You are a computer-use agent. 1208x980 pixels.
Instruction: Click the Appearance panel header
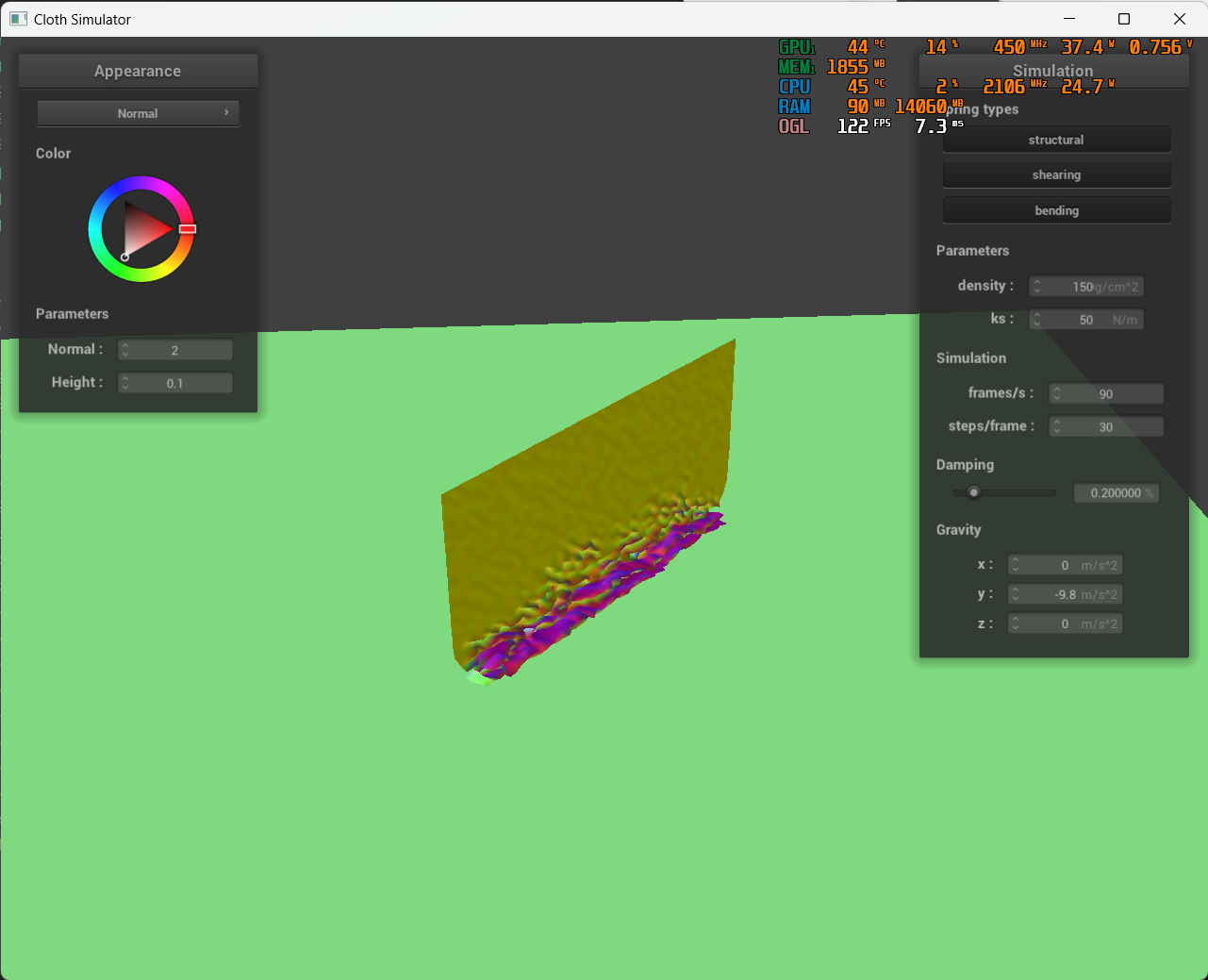coord(138,71)
